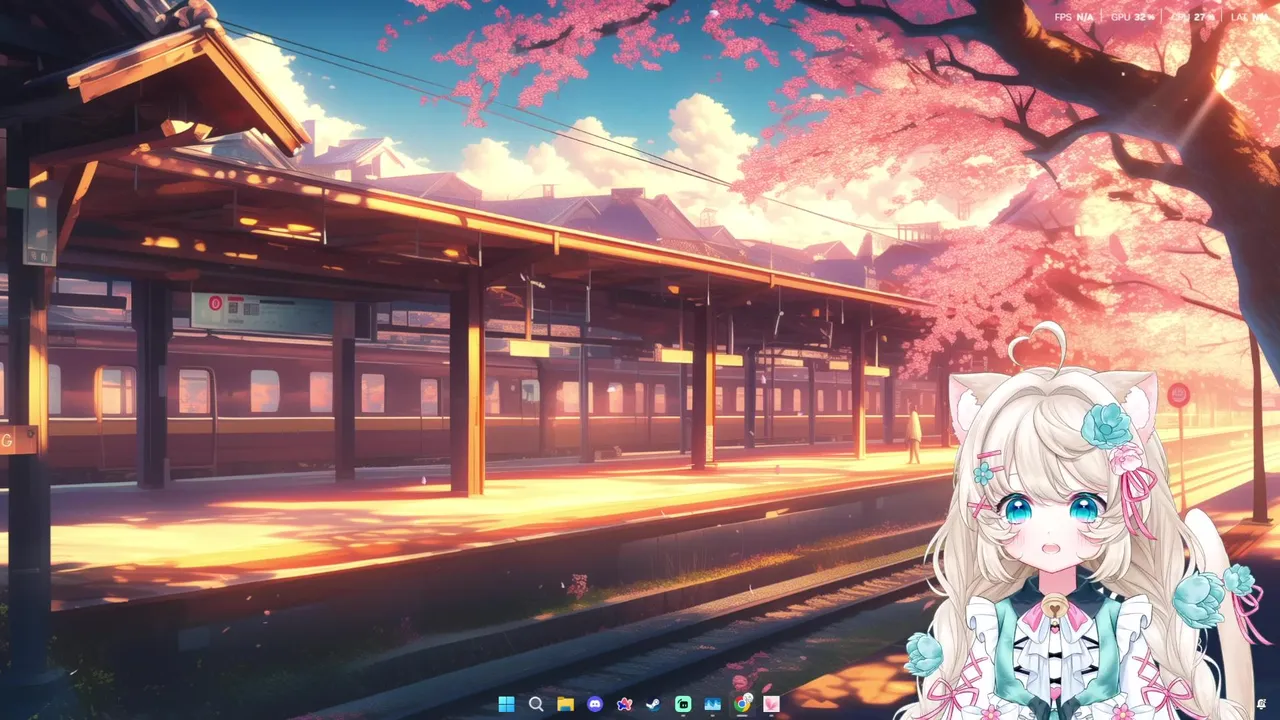Launch File Explorer from the taskbar

[565, 704]
